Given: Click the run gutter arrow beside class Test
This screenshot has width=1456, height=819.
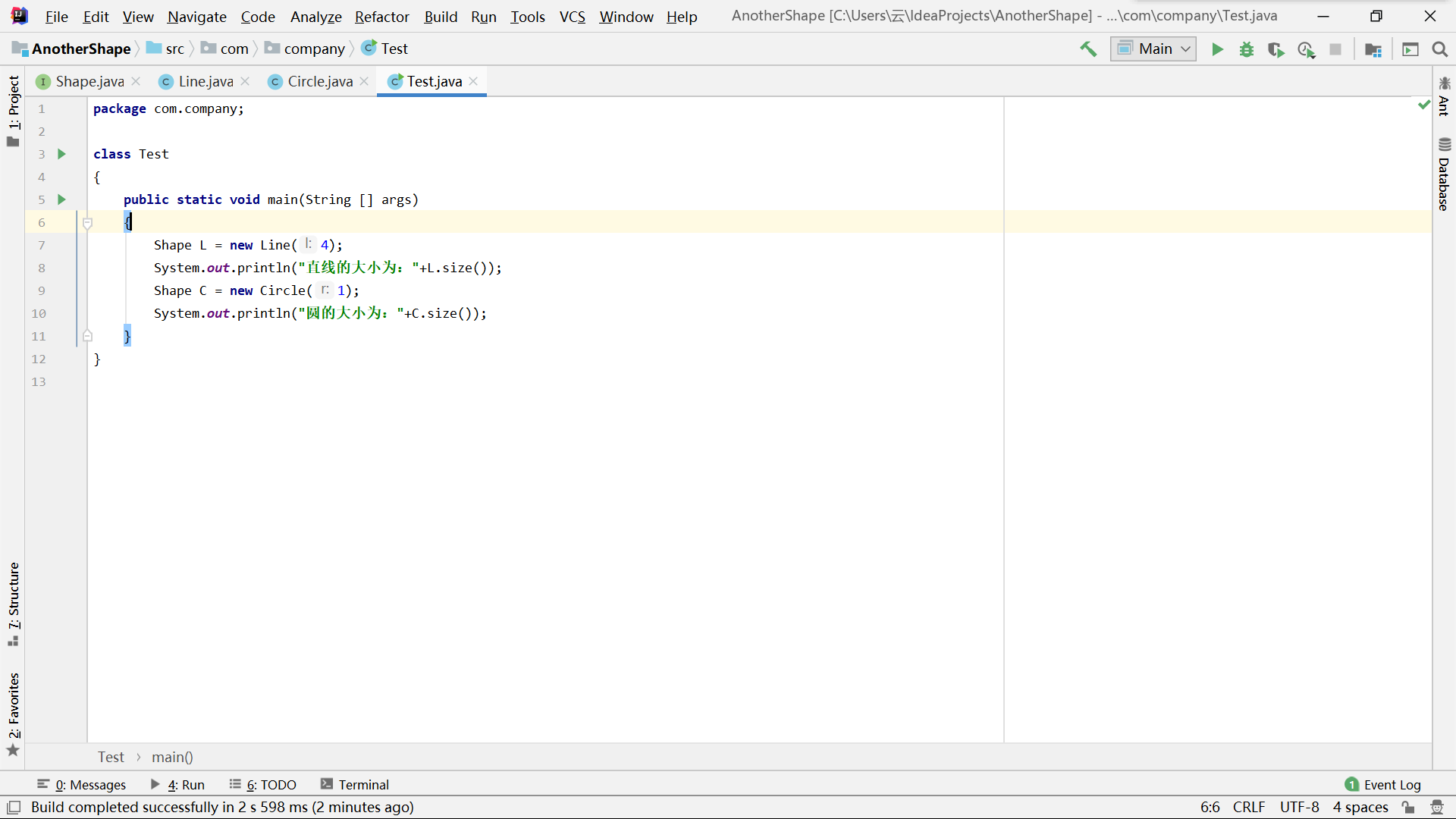Looking at the screenshot, I should pyautogui.click(x=62, y=154).
